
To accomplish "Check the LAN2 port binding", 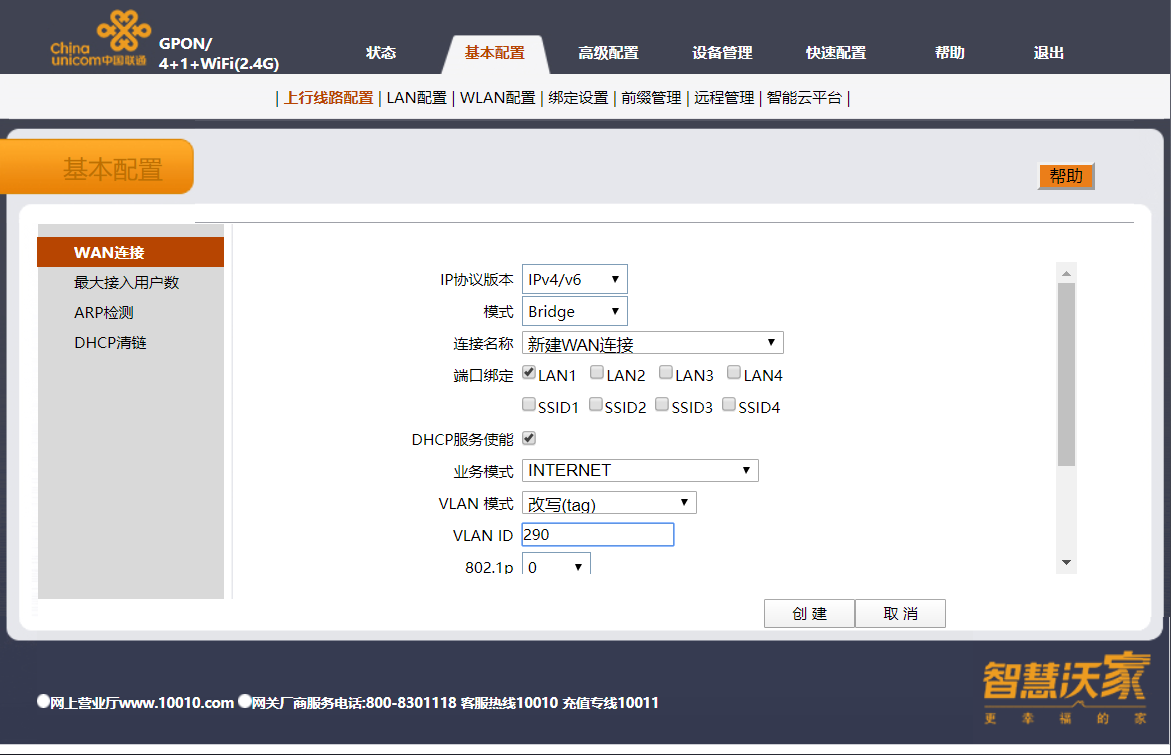I will click(597, 372).
